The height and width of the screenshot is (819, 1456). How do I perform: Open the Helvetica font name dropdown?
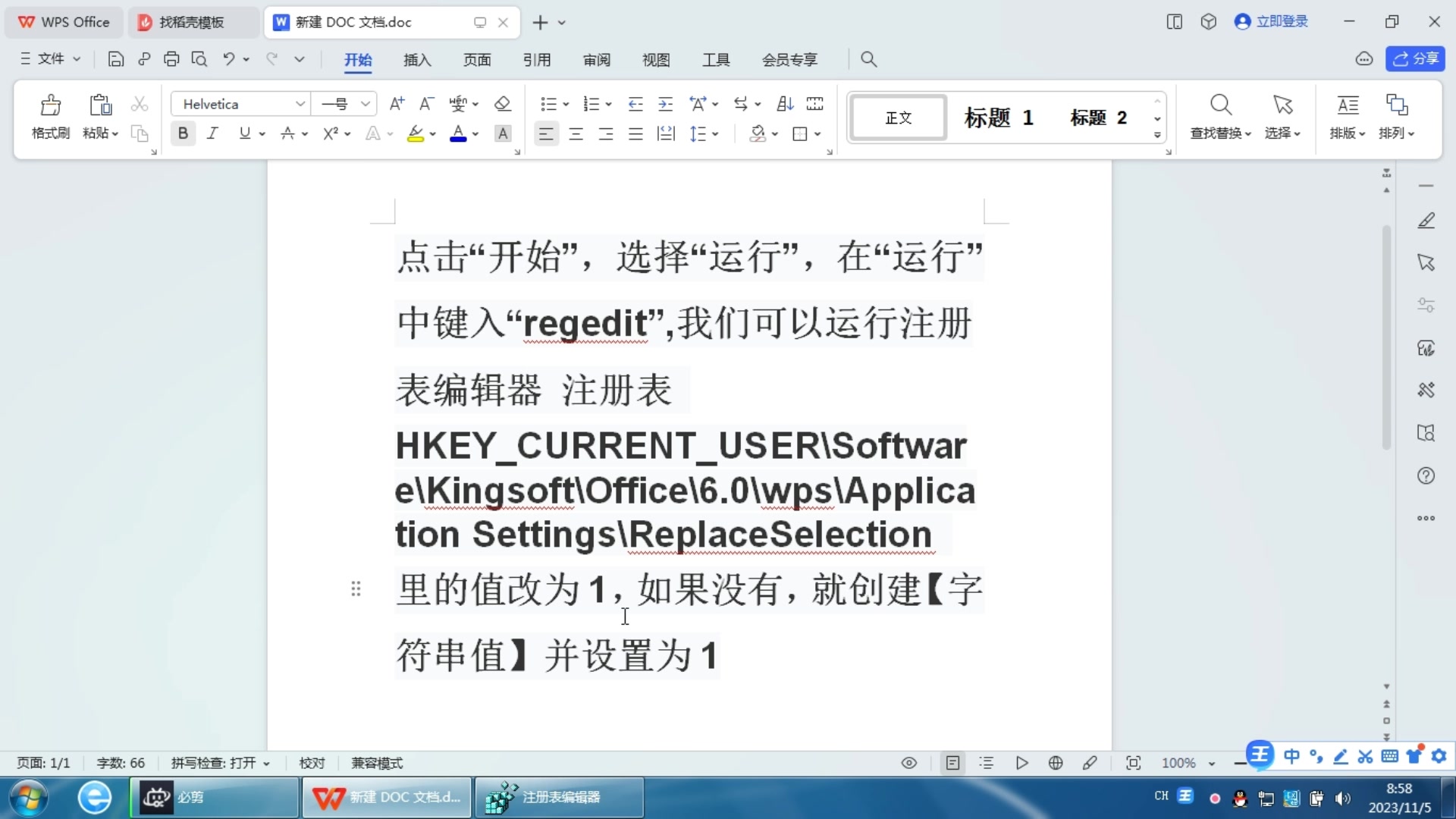(x=301, y=103)
